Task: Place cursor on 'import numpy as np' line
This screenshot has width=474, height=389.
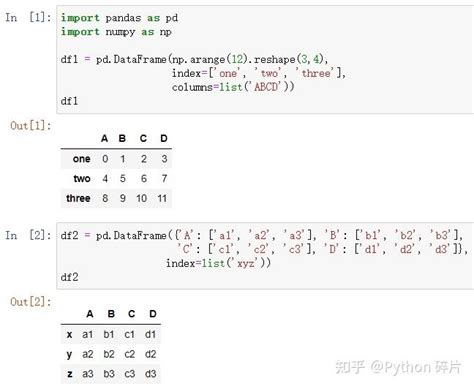Action: pyautogui.click(x=116, y=32)
